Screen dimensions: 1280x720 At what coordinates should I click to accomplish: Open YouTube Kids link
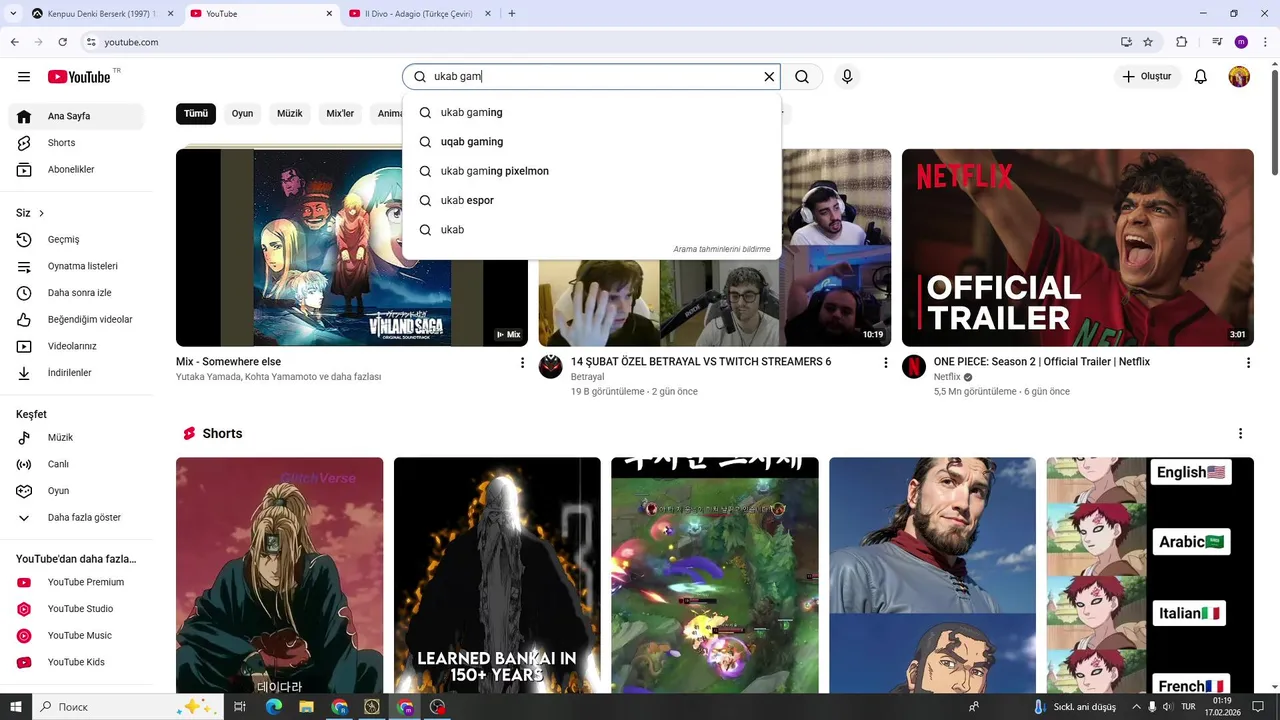click(x=76, y=662)
